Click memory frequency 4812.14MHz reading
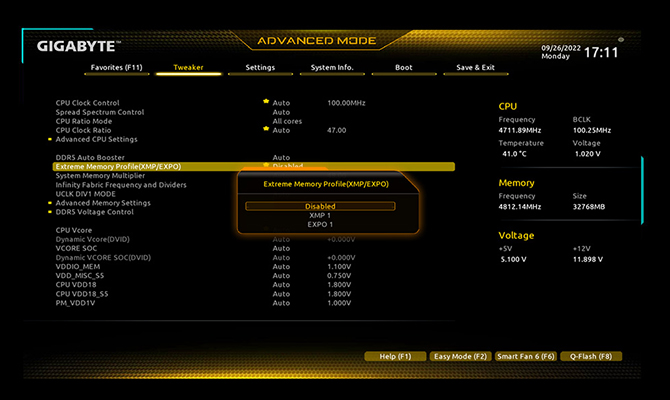The width and height of the screenshot is (670, 400). coord(520,207)
